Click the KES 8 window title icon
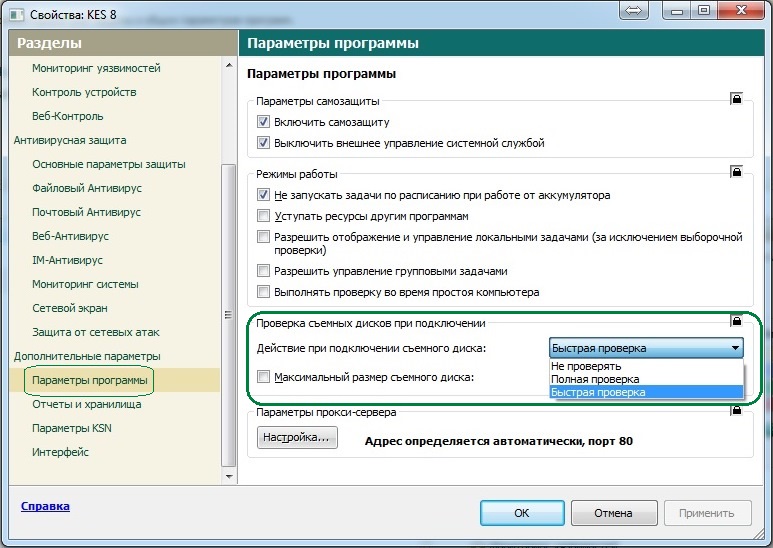 [x=17, y=14]
